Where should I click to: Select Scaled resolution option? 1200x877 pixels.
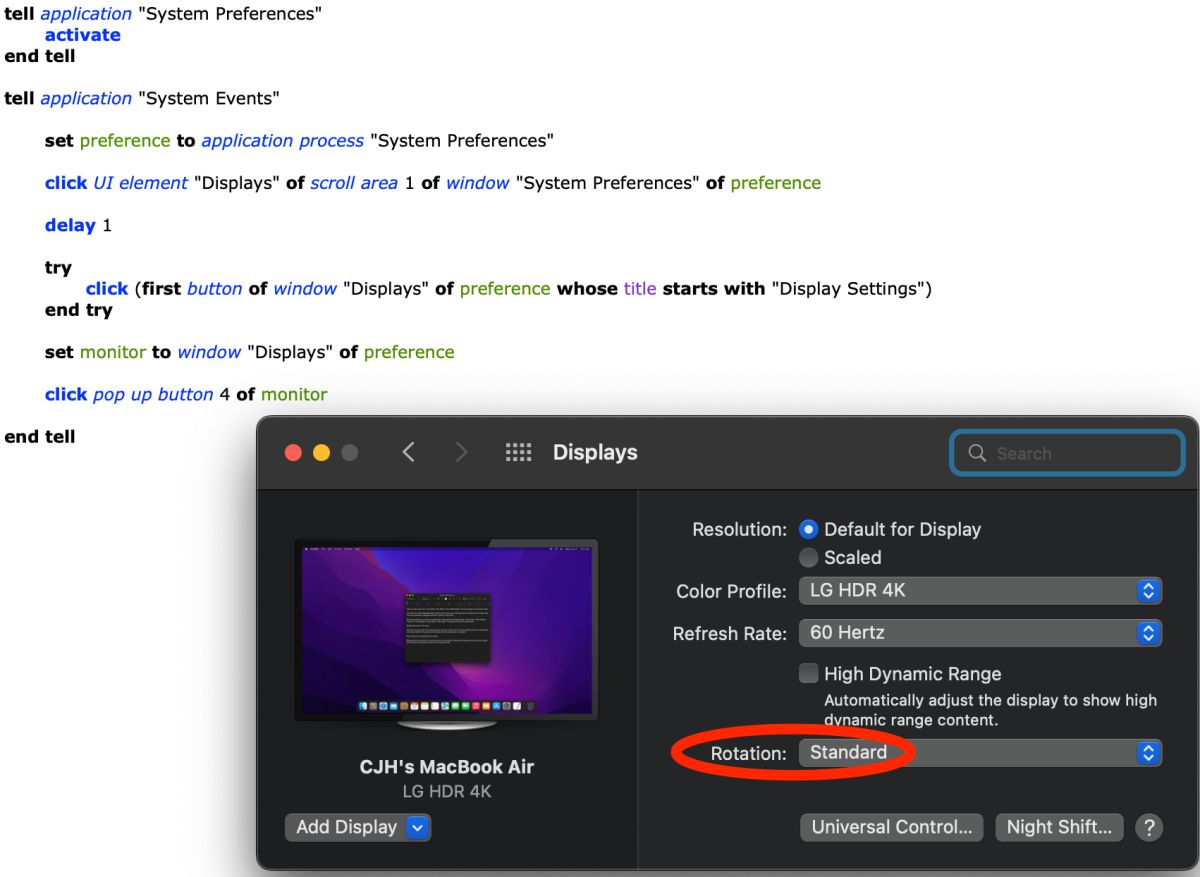[808, 557]
